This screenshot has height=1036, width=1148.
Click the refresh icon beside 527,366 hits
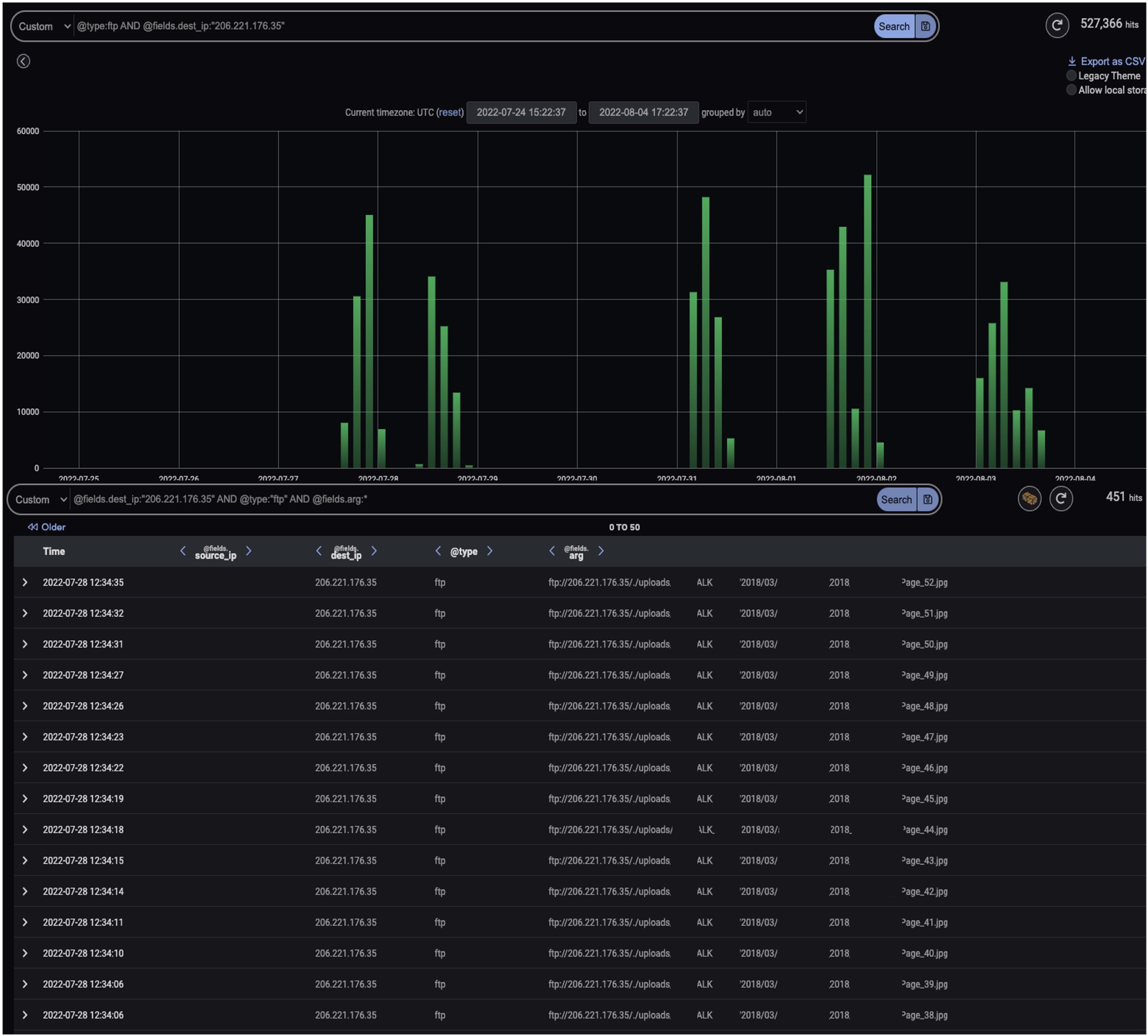tap(1056, 25)
